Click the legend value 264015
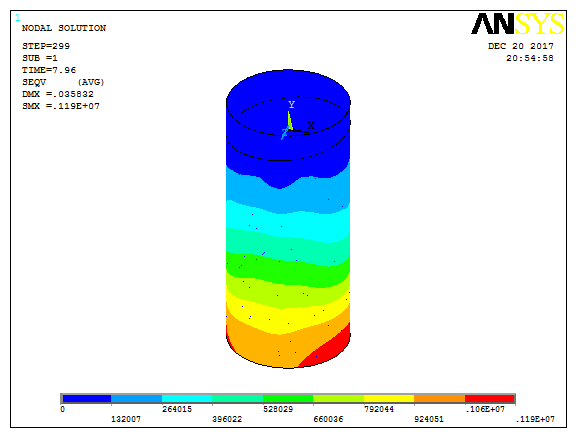This screenshot has width=584, height=438. tap(177, 409)
